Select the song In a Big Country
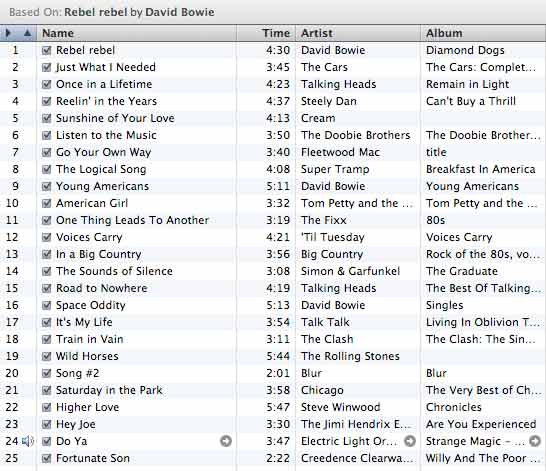546x471 pixels. (99, 254)
